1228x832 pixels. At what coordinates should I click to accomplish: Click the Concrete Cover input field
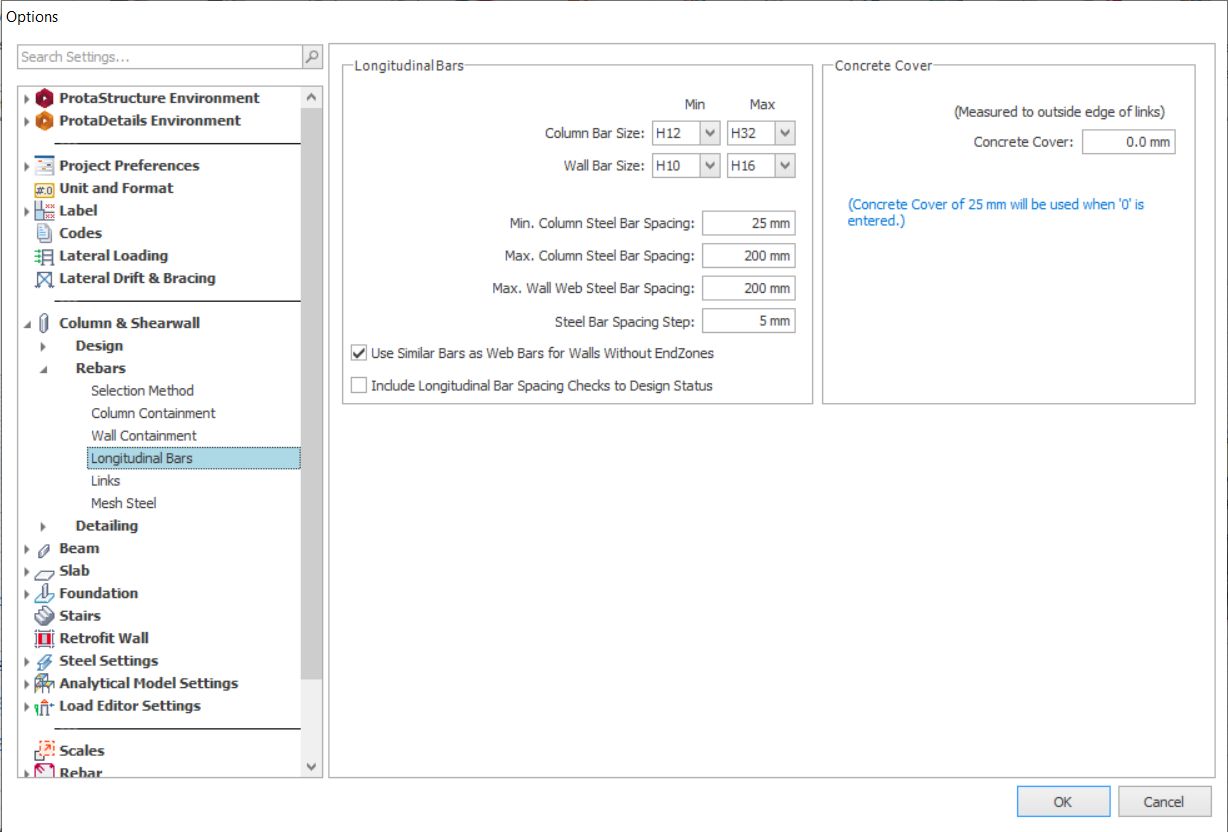pyautogui.click(x=1128, y=142)
